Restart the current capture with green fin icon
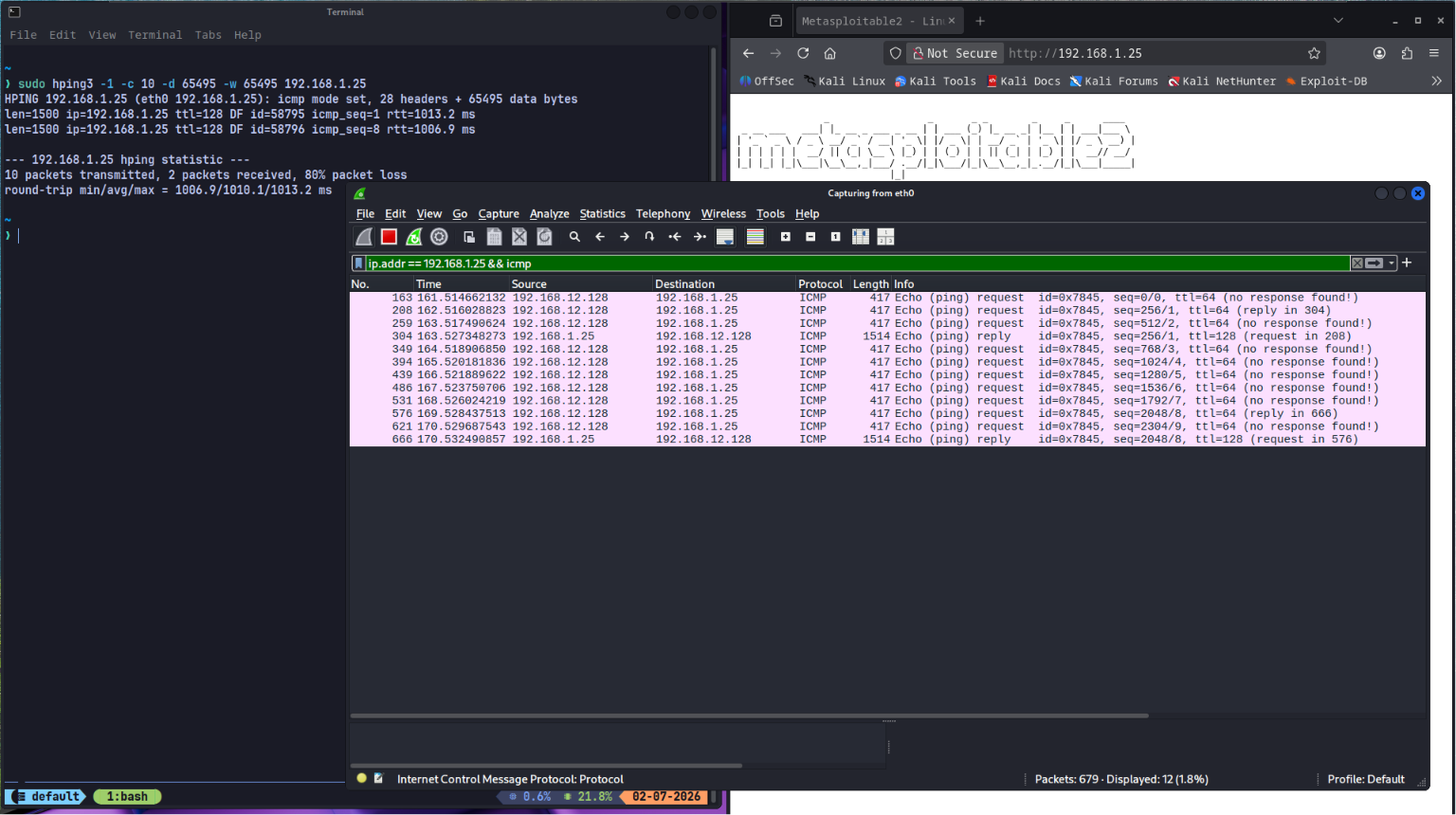Viewport: 1456px width, 815px height. pyautogui.click(x=414, y=237)
